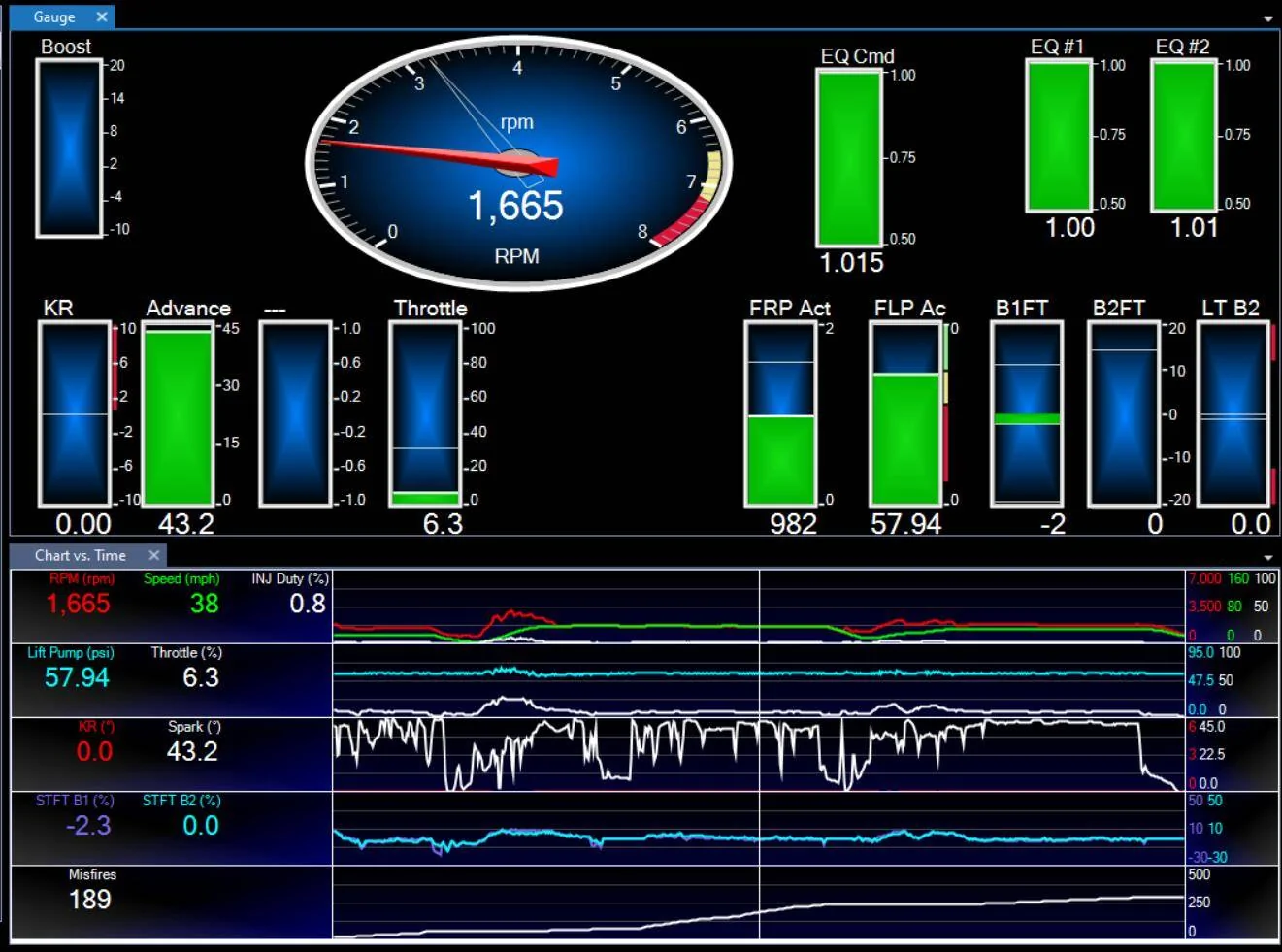Click the INJ Duty (%) chart label
This screenshot has width=1282, height=952.
(x=290, y=578)
